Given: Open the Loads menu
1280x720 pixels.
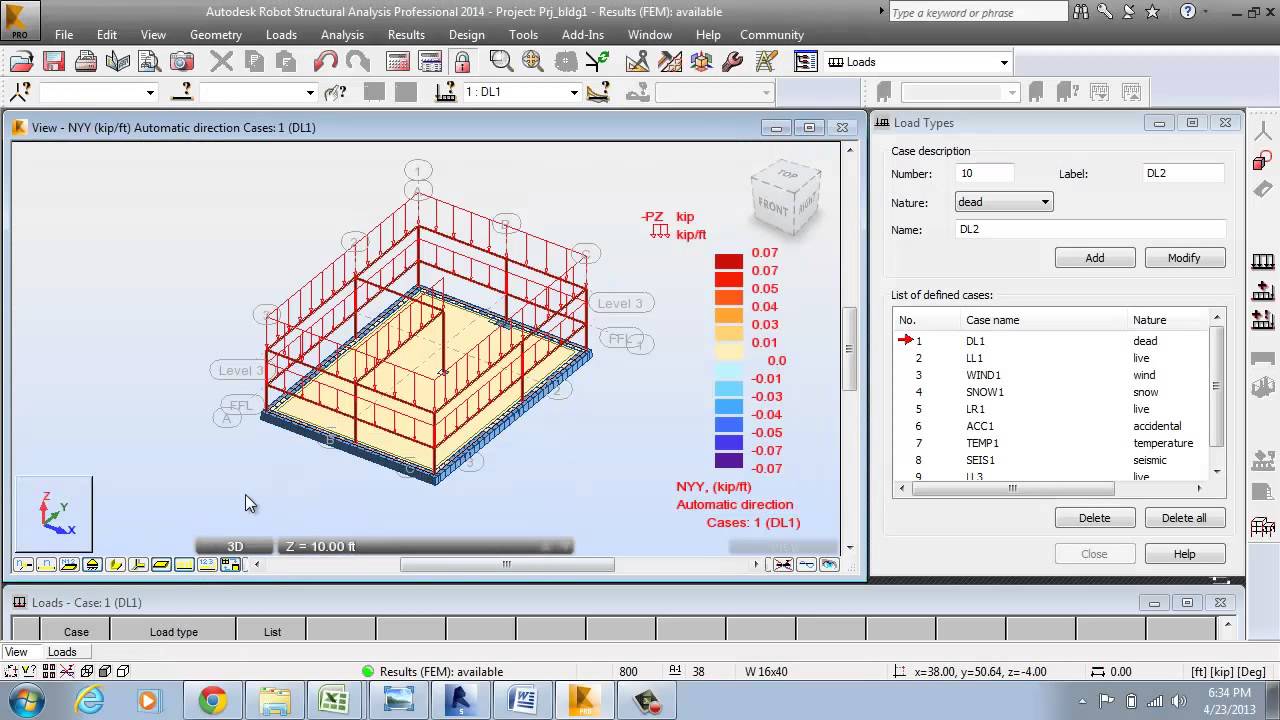Looking at the screenshot, I should click(x=281, y=35).
